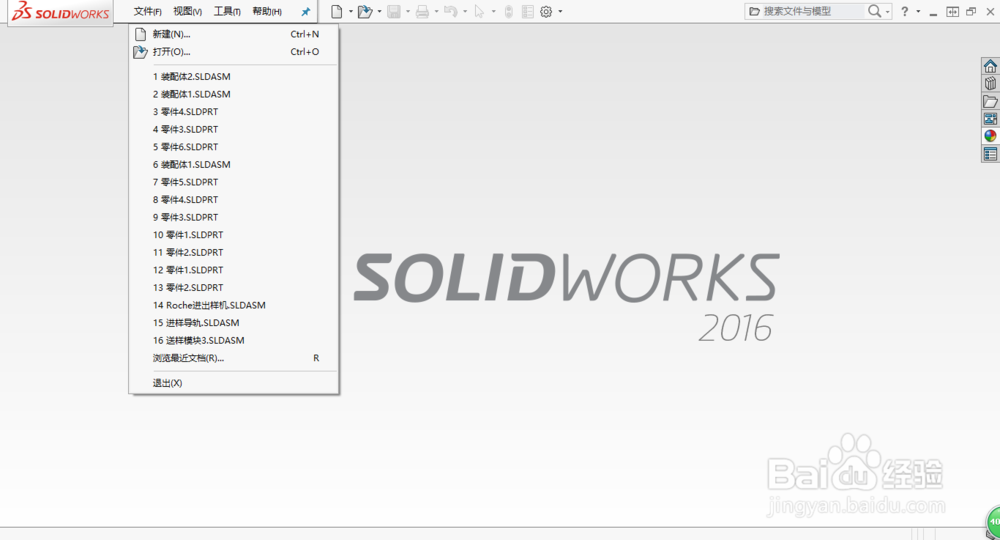Click the green circular badge at bottom right

[993, 522]
